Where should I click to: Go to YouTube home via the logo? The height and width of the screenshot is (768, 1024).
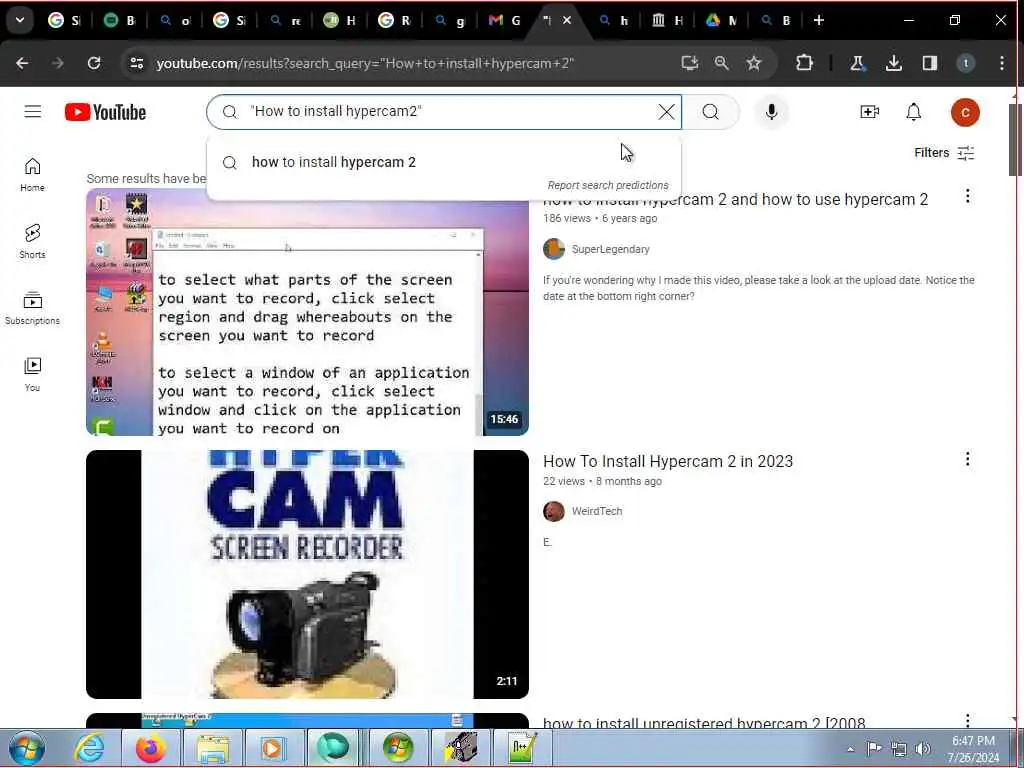[x=105, y=112]
